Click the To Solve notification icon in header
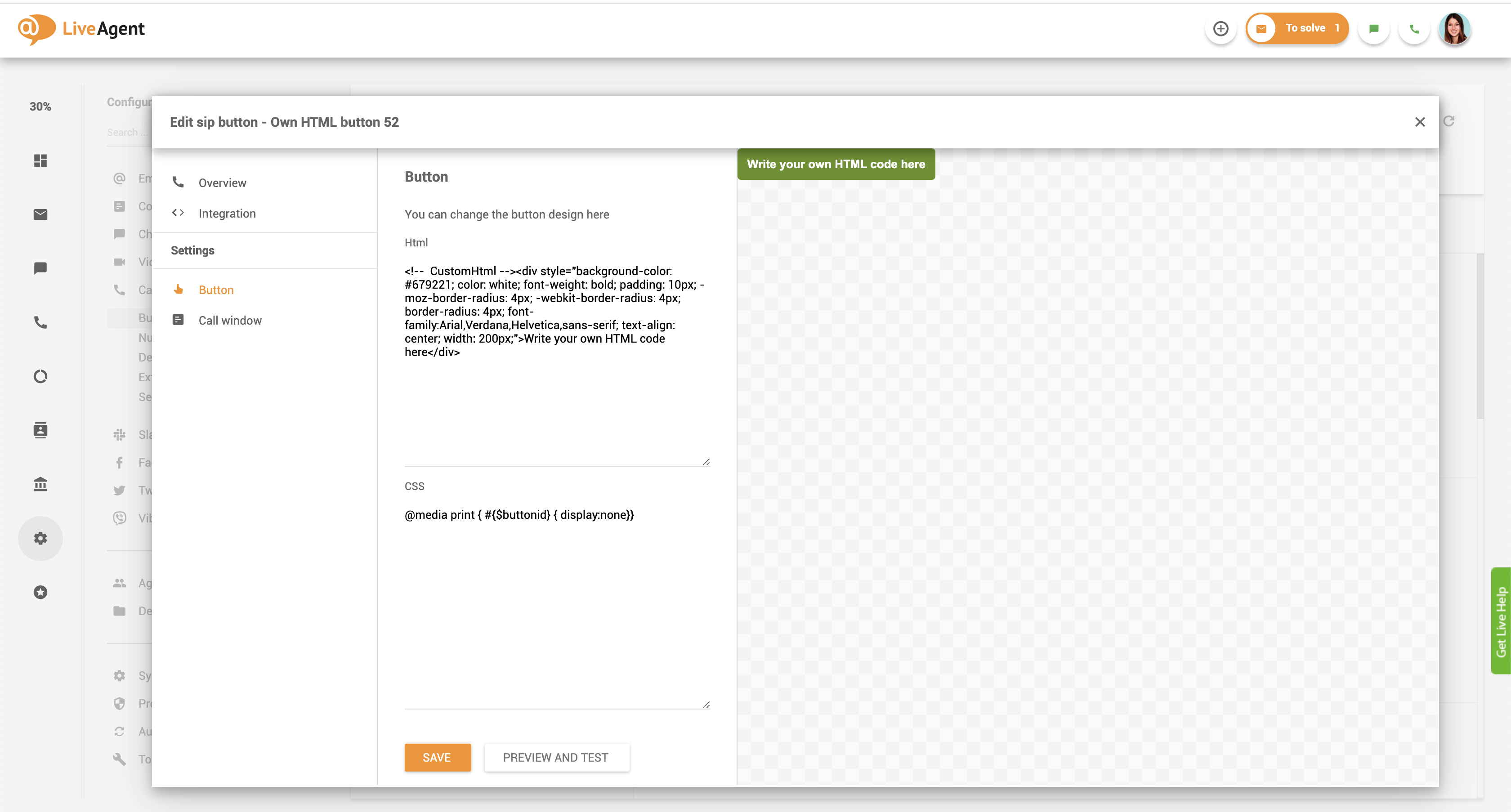This screenshot has width=1511, height=812. 1296,28
